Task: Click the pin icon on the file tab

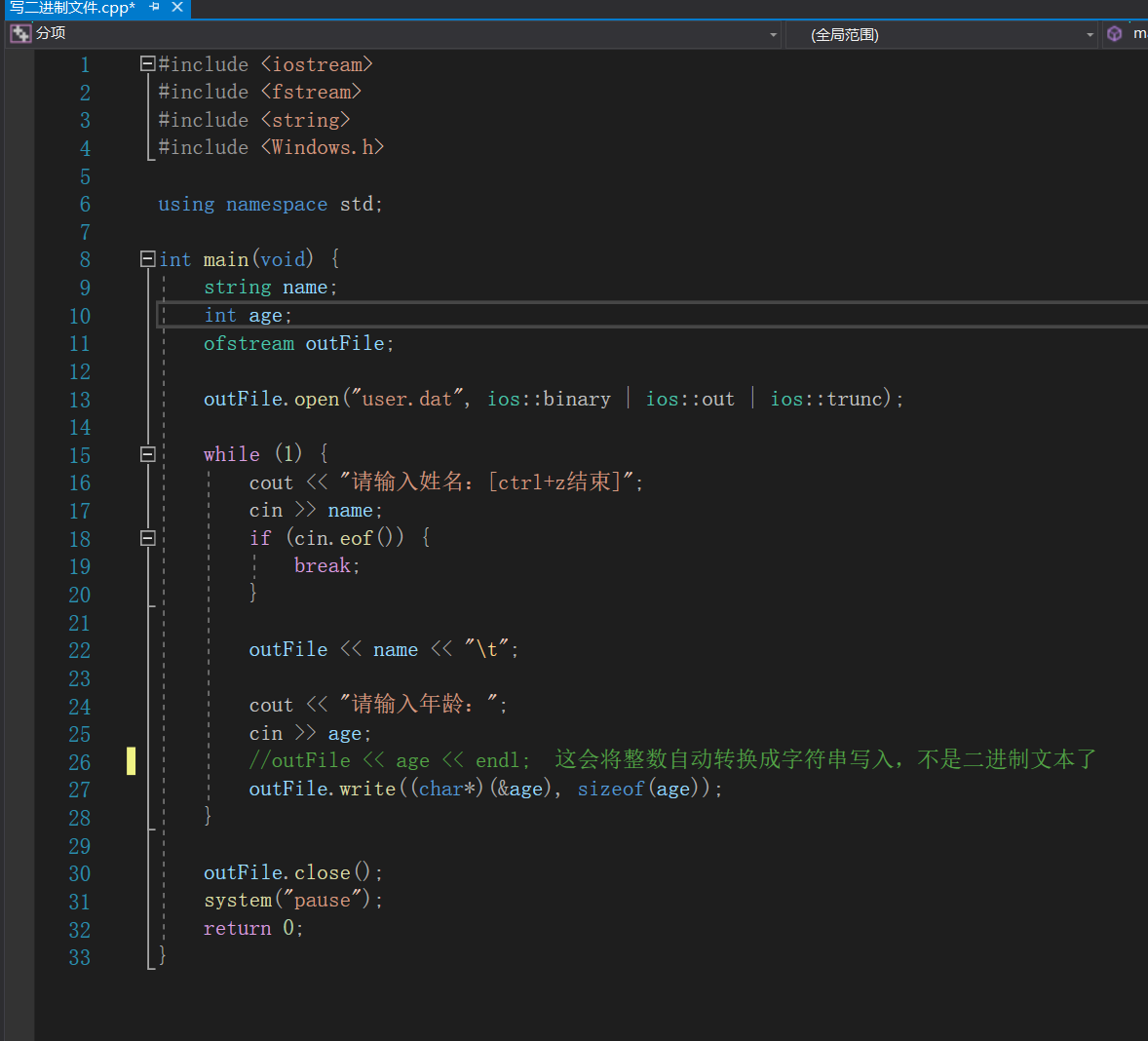Action: (155, 8)
